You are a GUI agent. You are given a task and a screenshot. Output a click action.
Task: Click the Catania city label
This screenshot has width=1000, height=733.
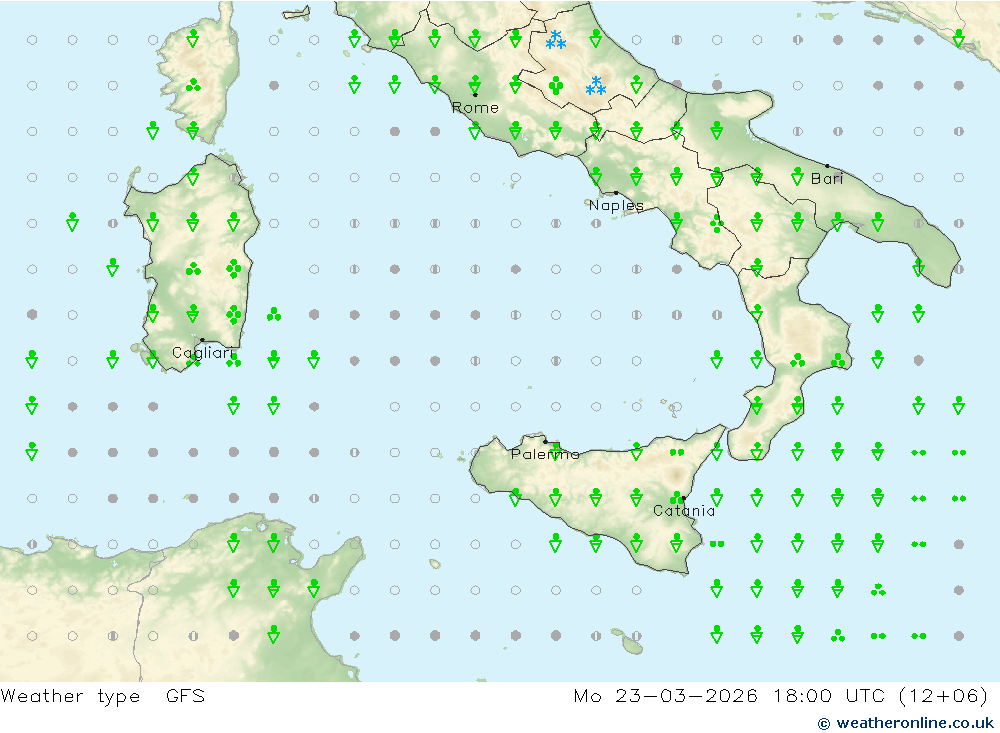click(684, 510)
